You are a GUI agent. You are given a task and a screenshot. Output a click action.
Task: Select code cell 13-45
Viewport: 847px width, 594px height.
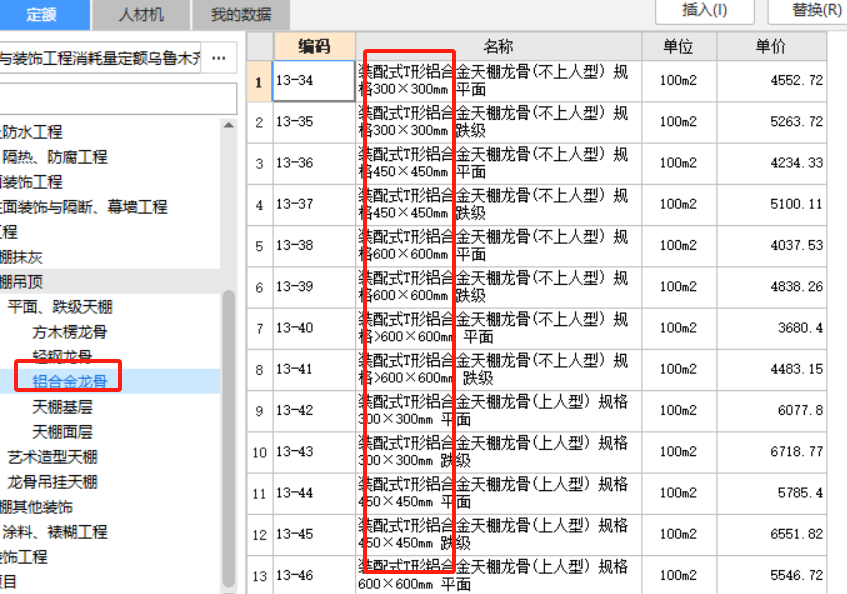(x=314, y=534)
